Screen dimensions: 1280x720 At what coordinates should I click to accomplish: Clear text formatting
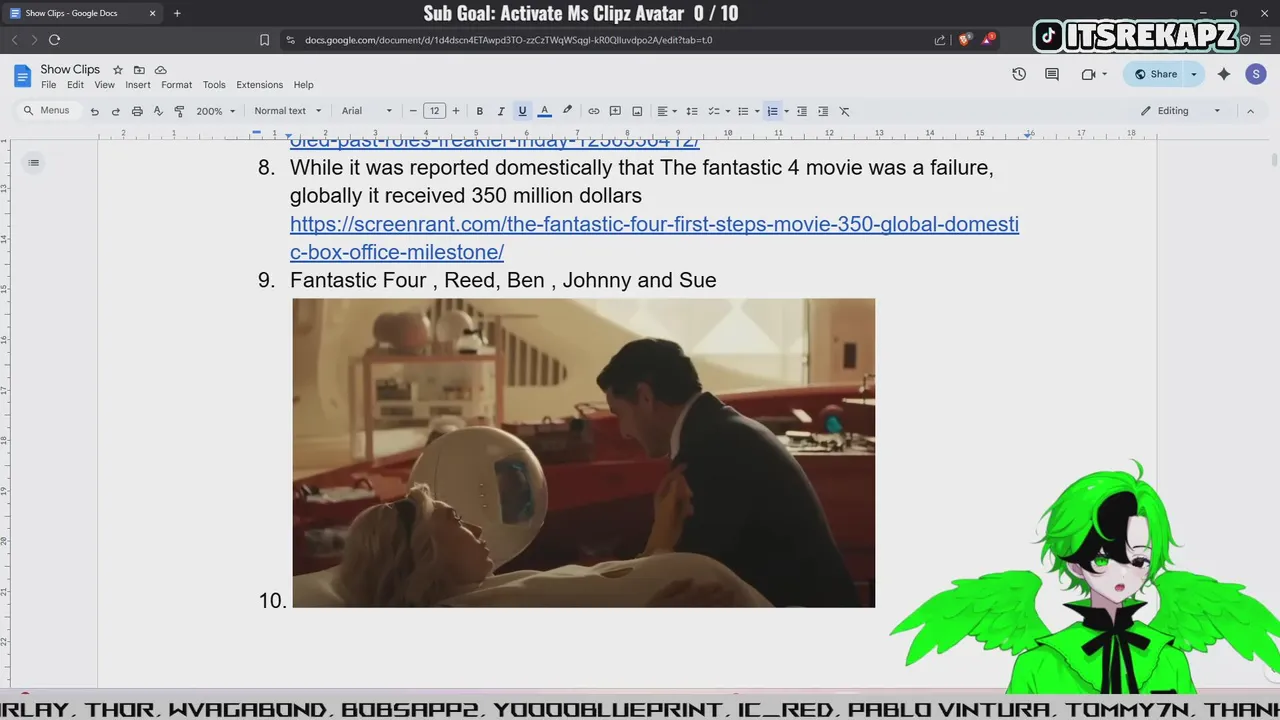[845, 111]
